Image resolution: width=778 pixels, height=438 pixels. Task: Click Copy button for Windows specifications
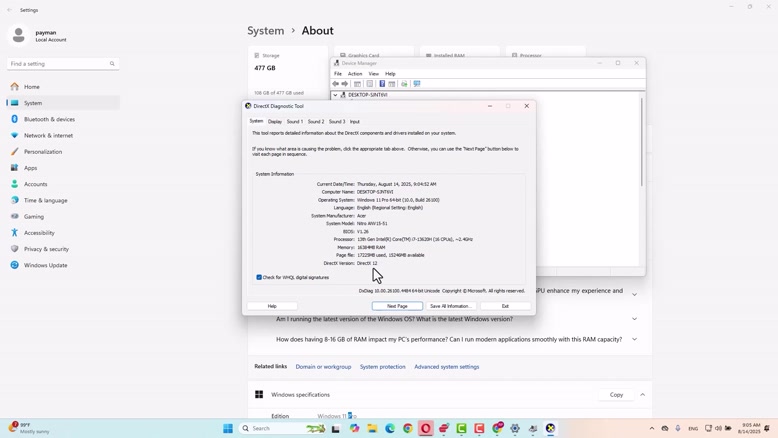[x=616, y=395]
